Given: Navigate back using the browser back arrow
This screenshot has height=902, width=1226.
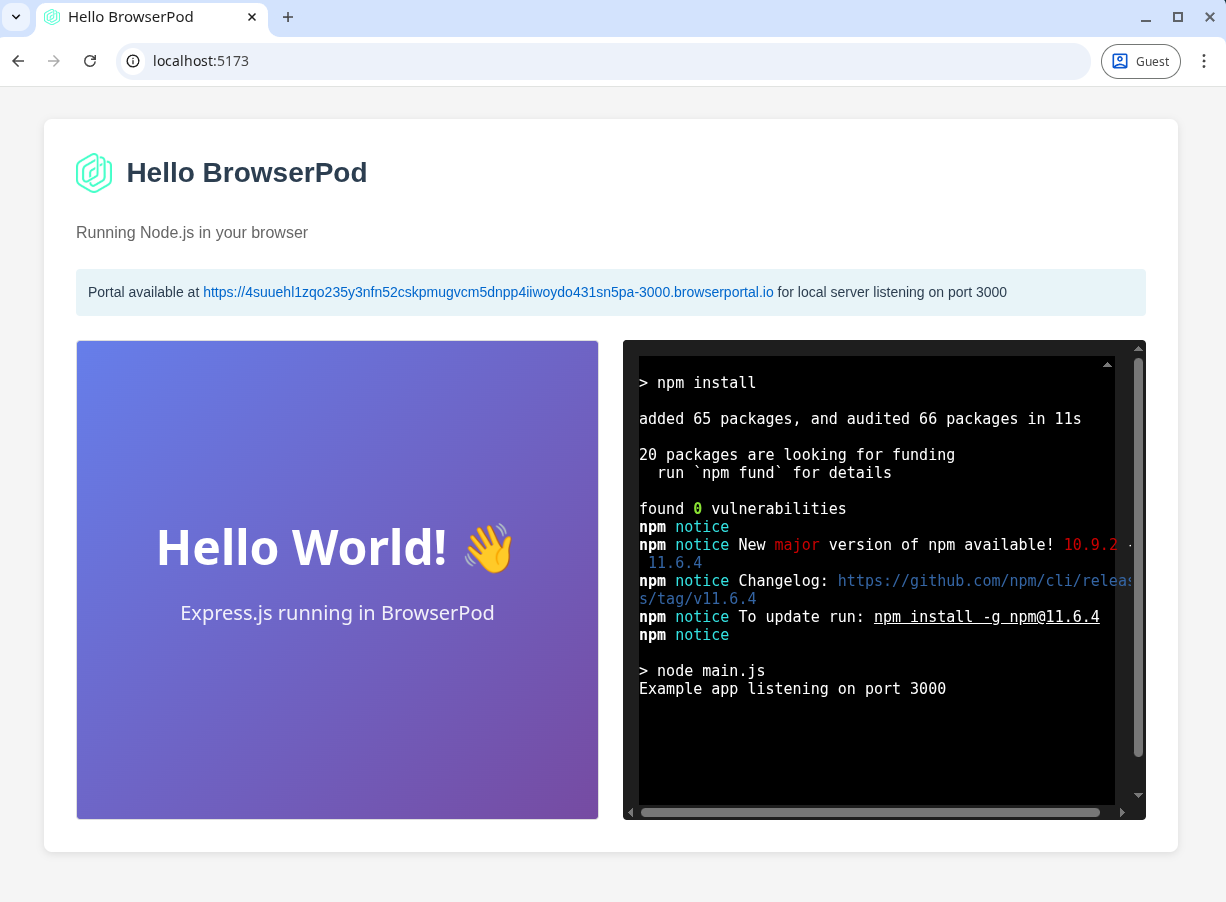Looking at the screenshot, I should coord(17,61).
